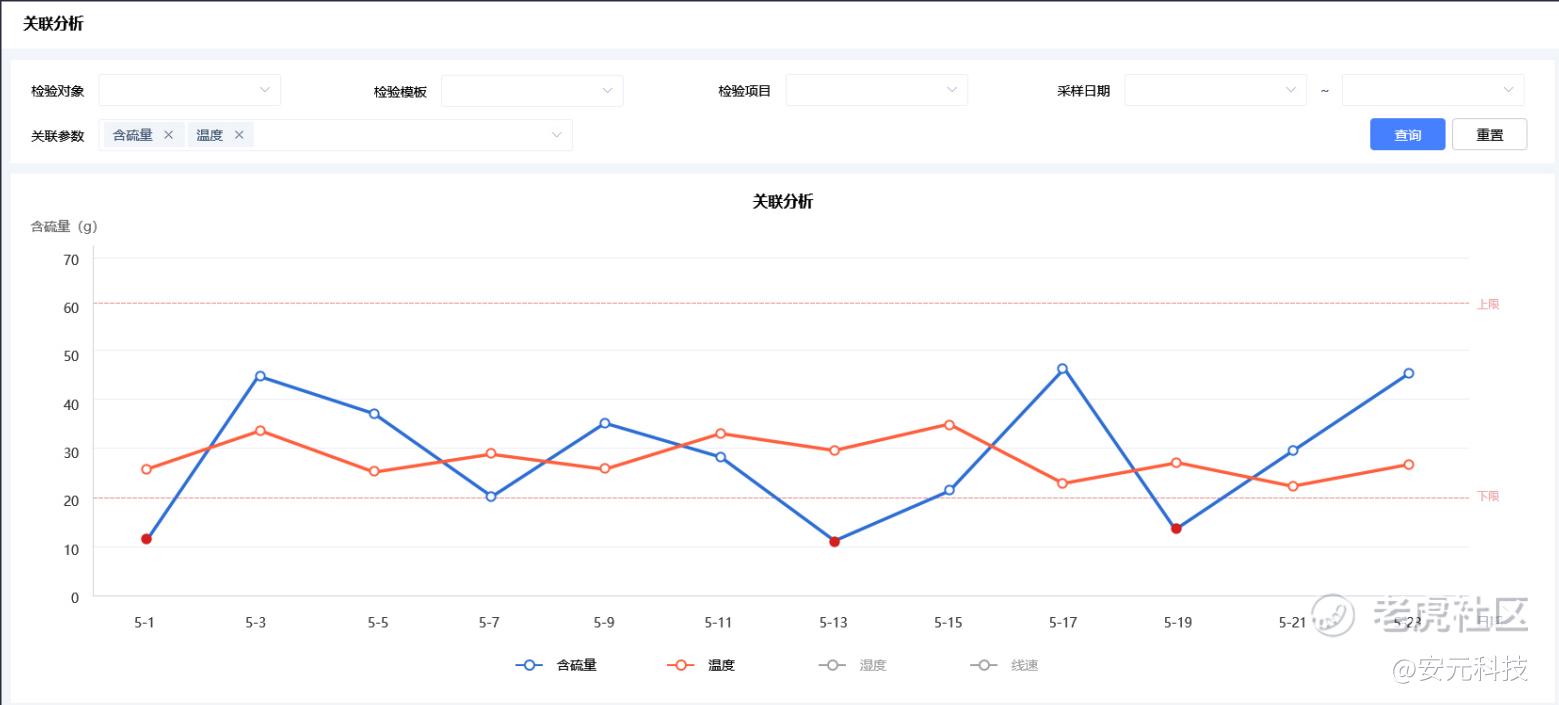Viewport: 1559px width, 705px height.
Task: Click the 采样日期 field label
Action: coord(1083,91)
